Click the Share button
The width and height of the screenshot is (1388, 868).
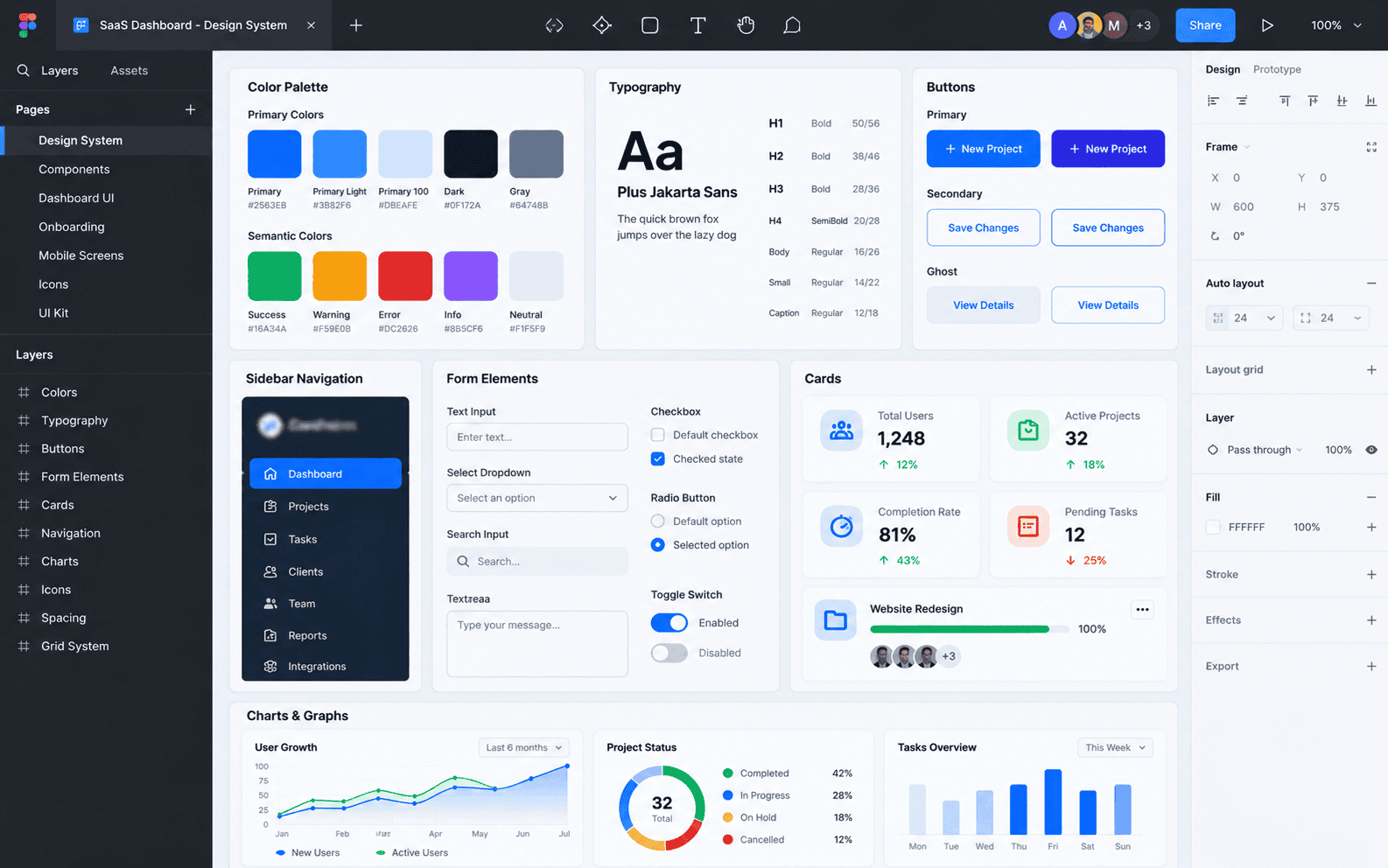pos(1205,25)
